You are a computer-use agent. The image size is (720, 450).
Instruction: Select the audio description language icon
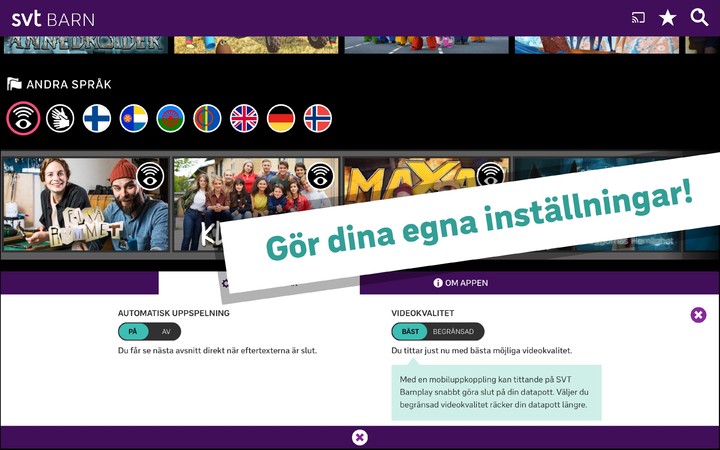(x=23, y=118)
